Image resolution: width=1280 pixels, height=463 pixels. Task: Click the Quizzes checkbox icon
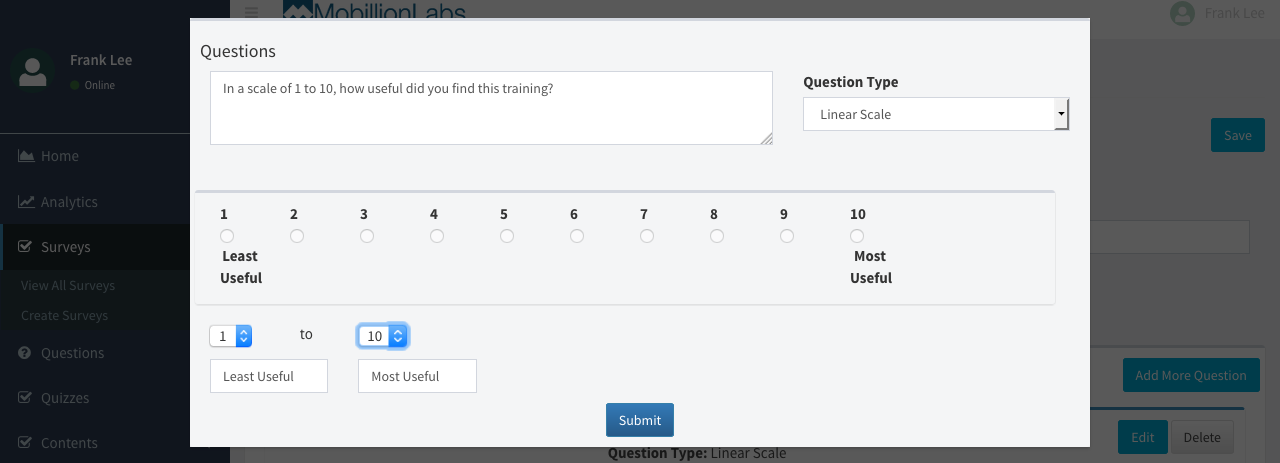coord(27,398)
